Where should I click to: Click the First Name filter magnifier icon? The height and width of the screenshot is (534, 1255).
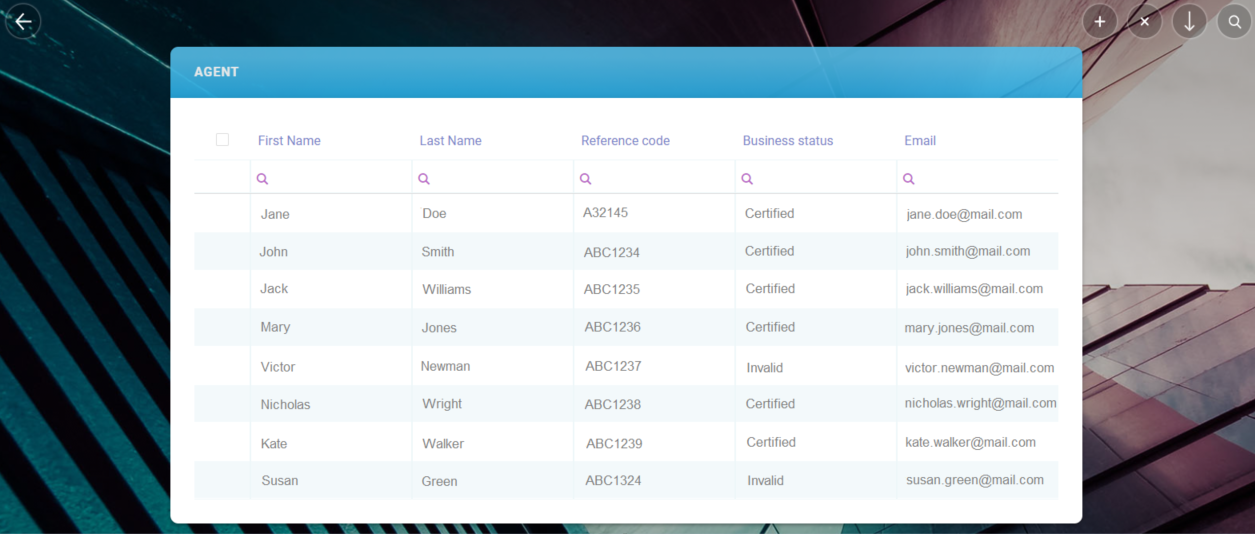click(x=263, y=179)
